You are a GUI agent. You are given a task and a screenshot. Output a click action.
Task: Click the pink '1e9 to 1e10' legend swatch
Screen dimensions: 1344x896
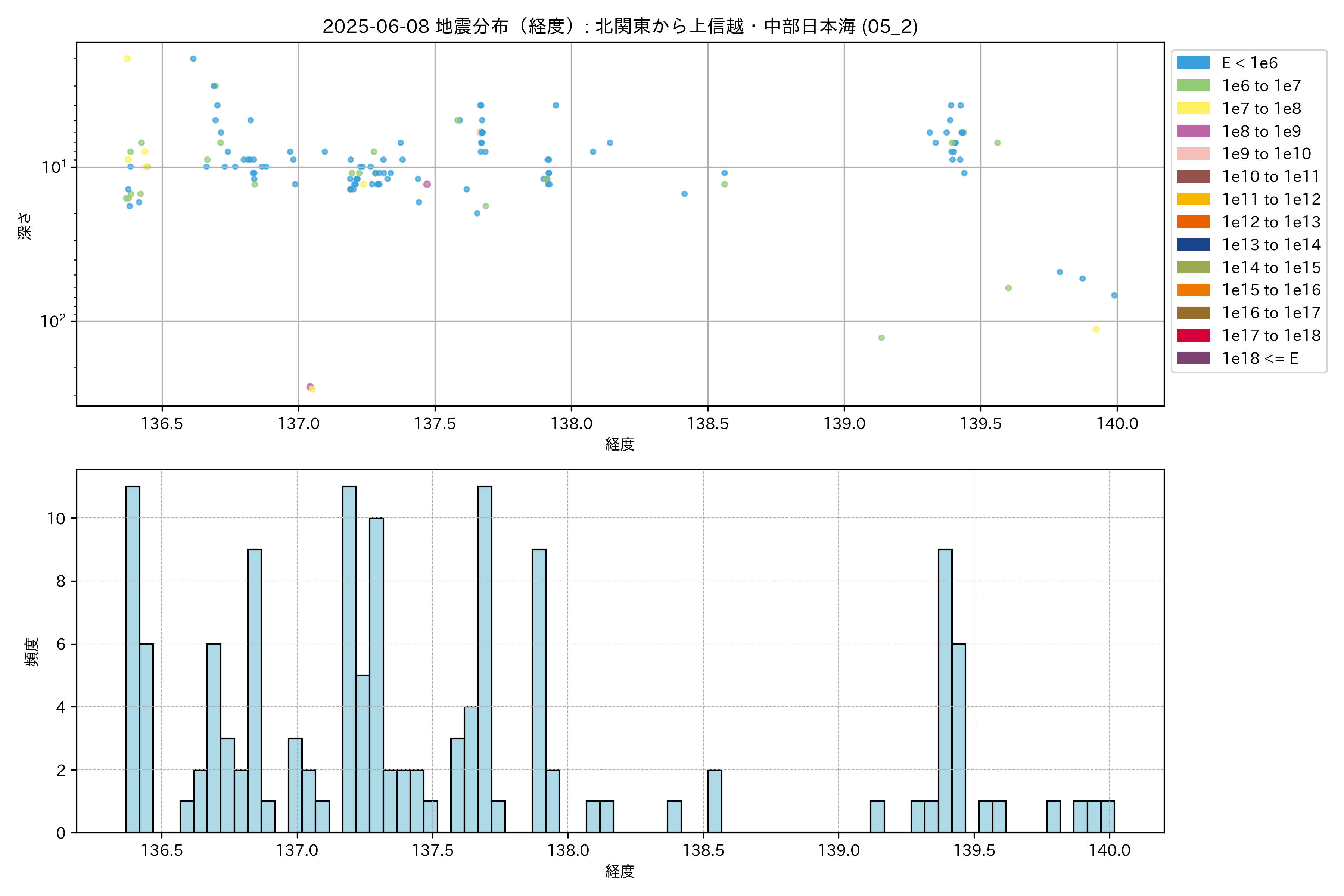click(x=1192, y=154)
